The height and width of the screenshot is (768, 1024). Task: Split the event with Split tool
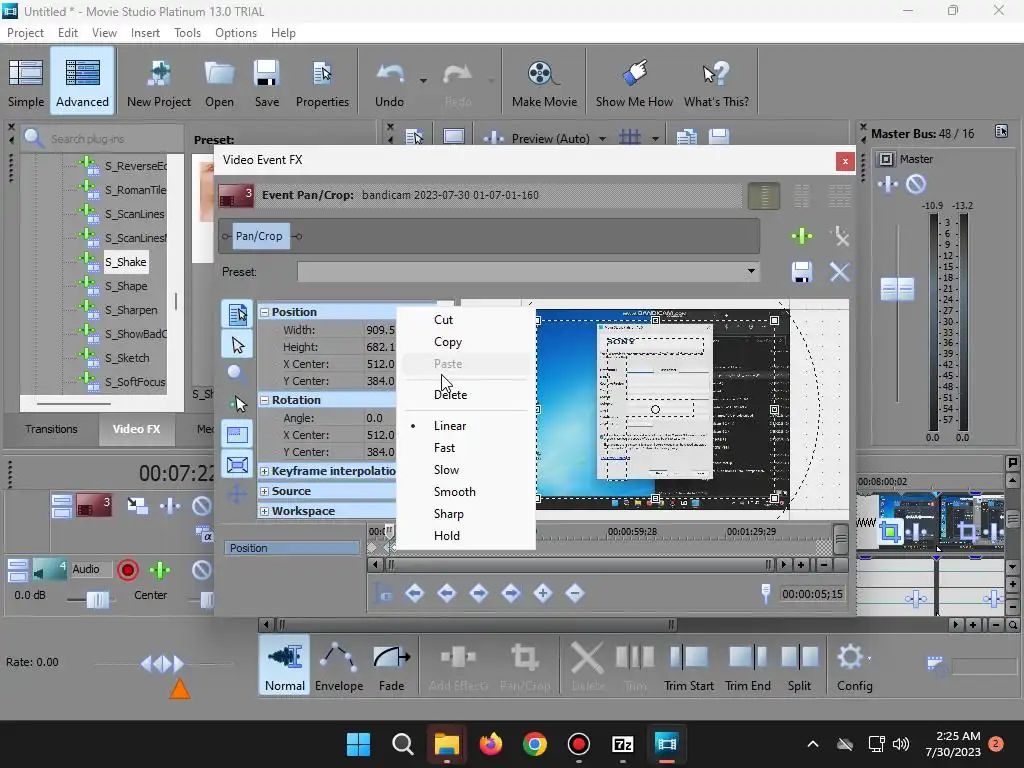click(x=799, y=666)
